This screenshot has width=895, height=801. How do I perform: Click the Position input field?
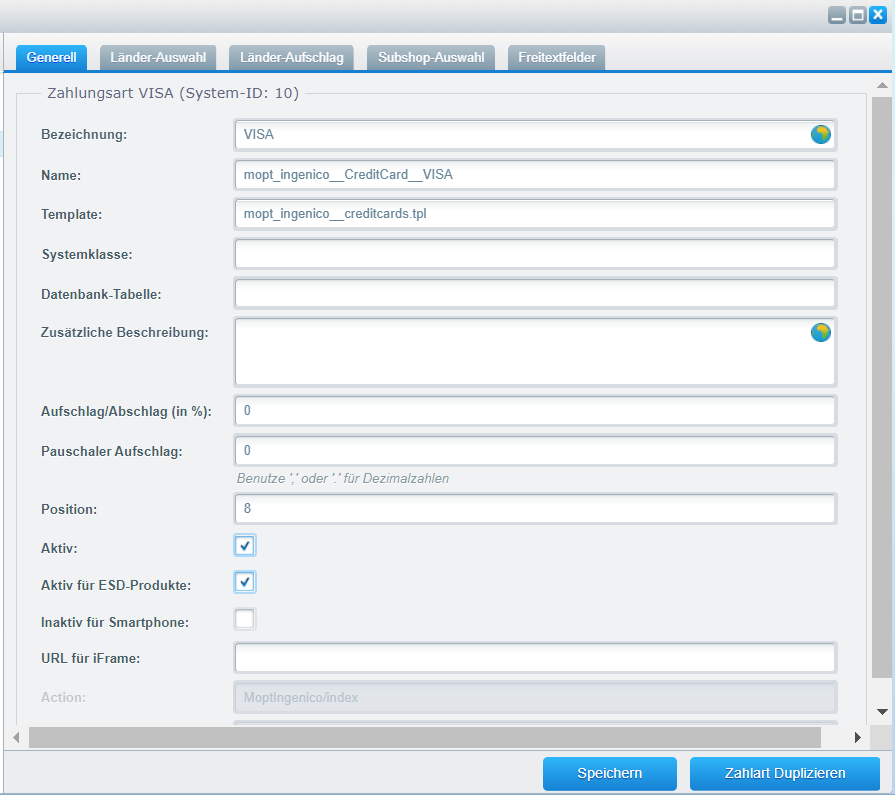tap(535, 509)
